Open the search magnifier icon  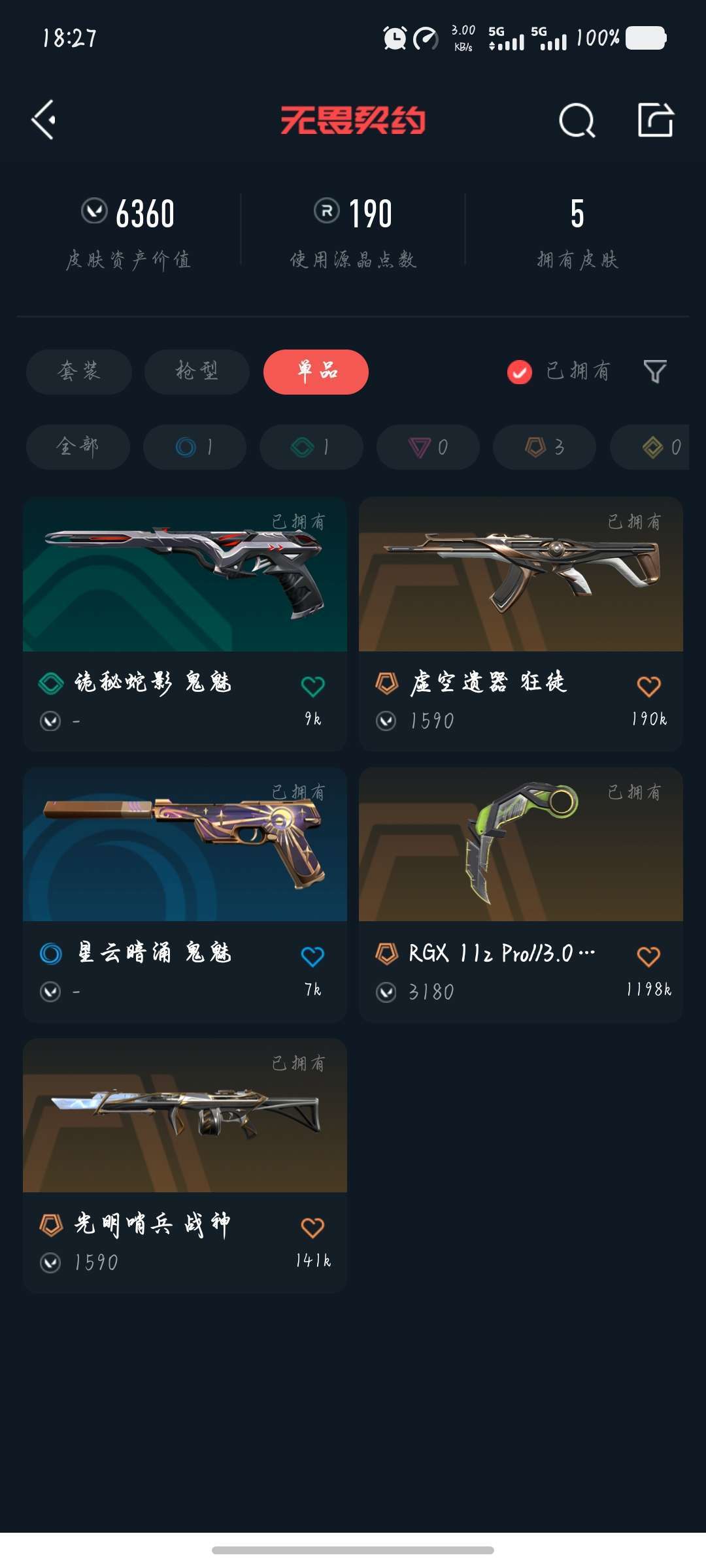coord(577,120)
